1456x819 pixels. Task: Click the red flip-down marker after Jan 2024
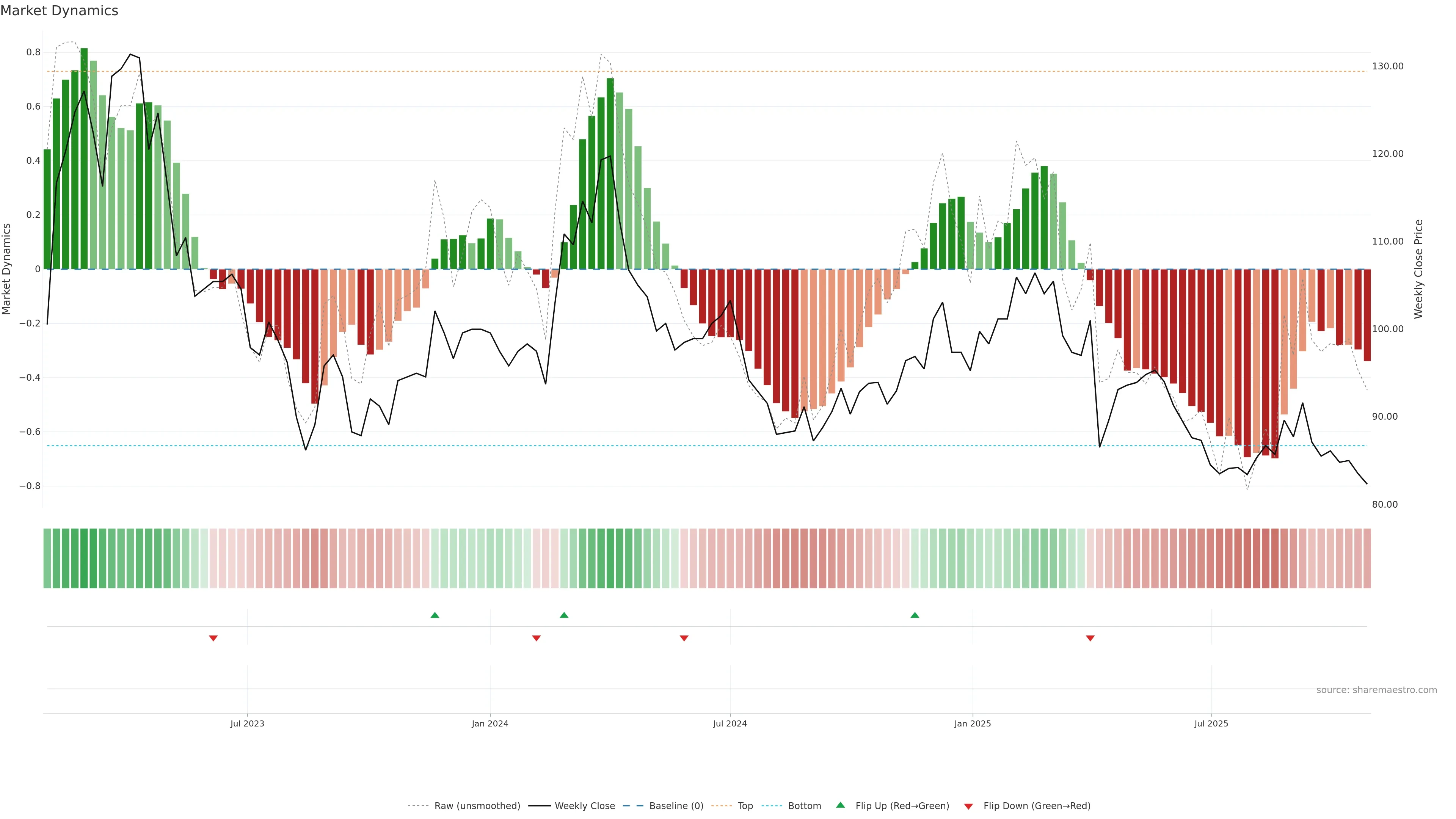click(x=537, y=638)
